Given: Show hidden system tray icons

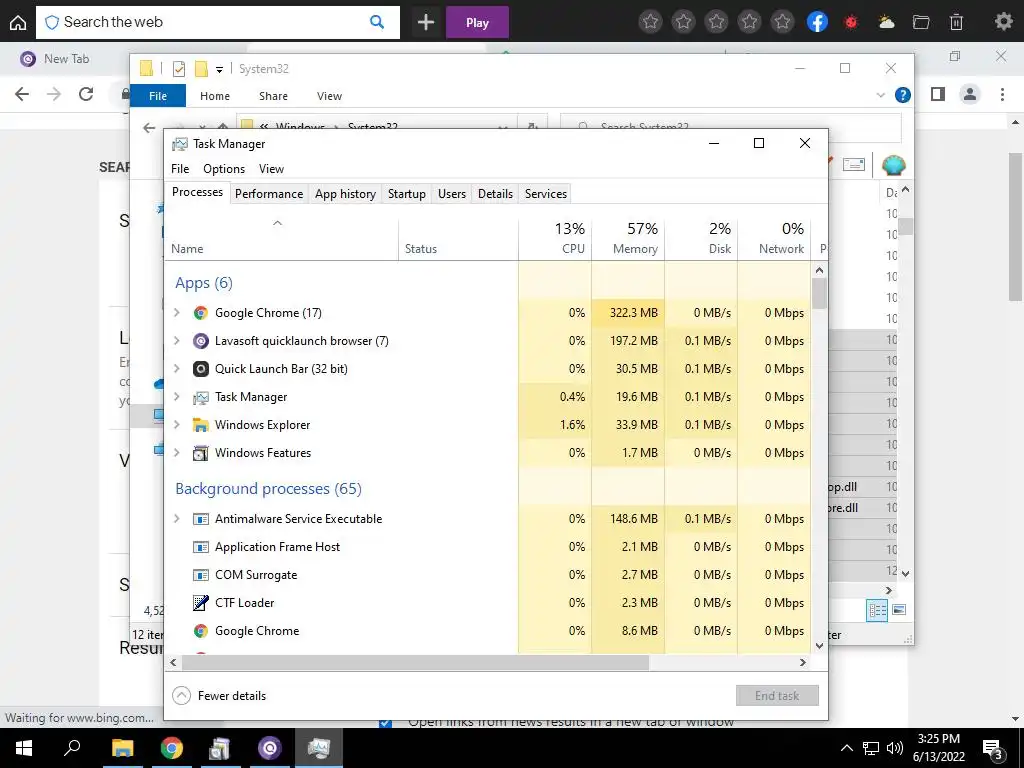Looking at the screenshot, I should tap(846, 748).
